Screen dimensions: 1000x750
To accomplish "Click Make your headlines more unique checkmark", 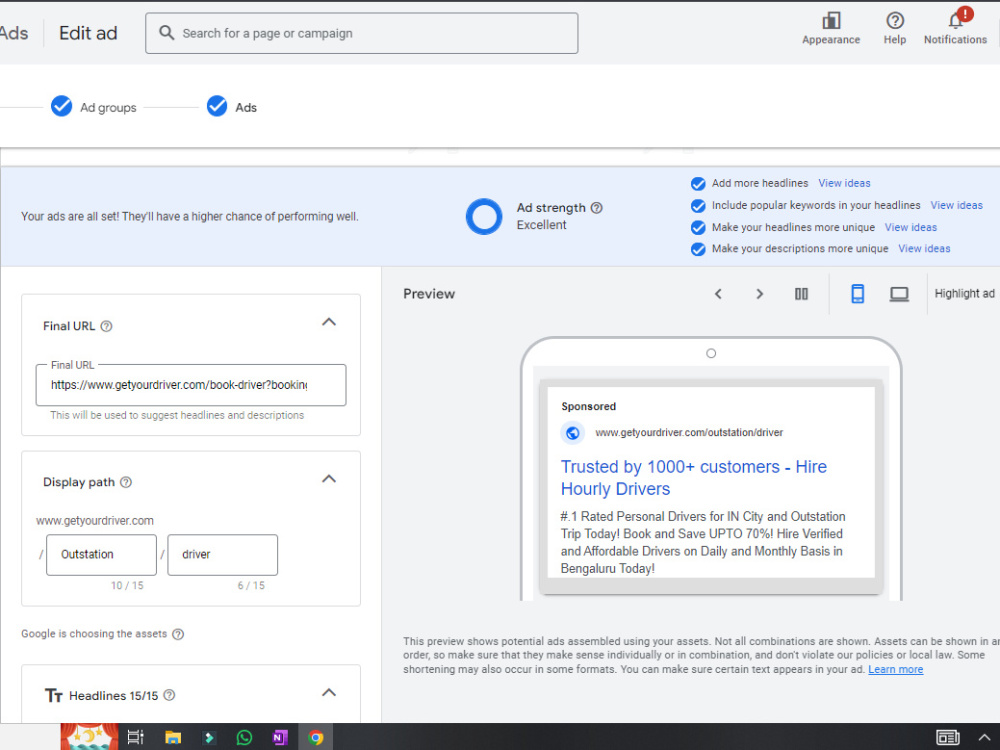I will 698,228.
